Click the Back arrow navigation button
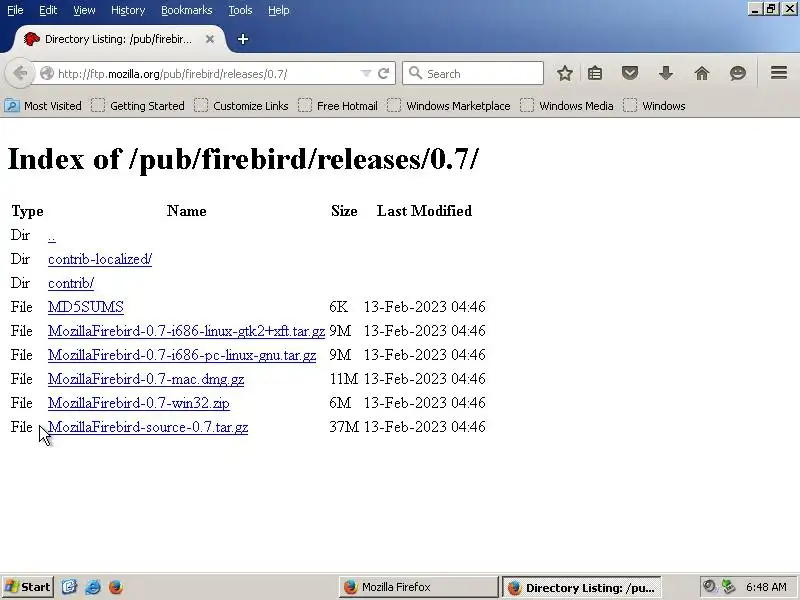The height and width of the screenshot is (600, 800). point(20,73)
